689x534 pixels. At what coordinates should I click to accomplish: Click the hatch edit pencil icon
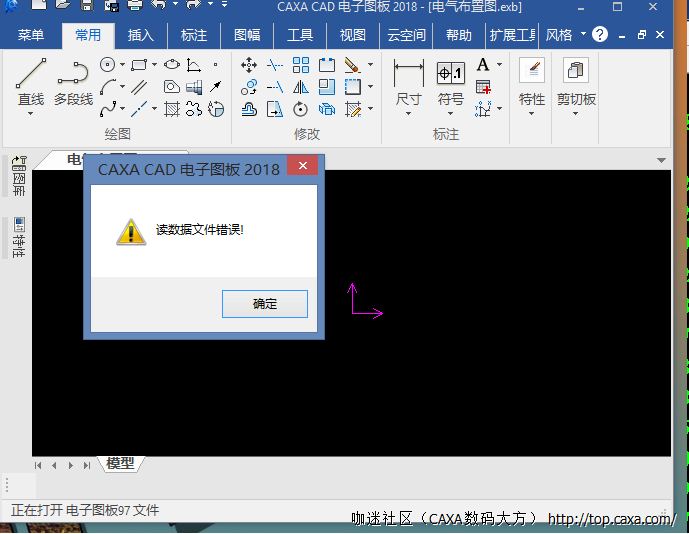click(352, 109)
